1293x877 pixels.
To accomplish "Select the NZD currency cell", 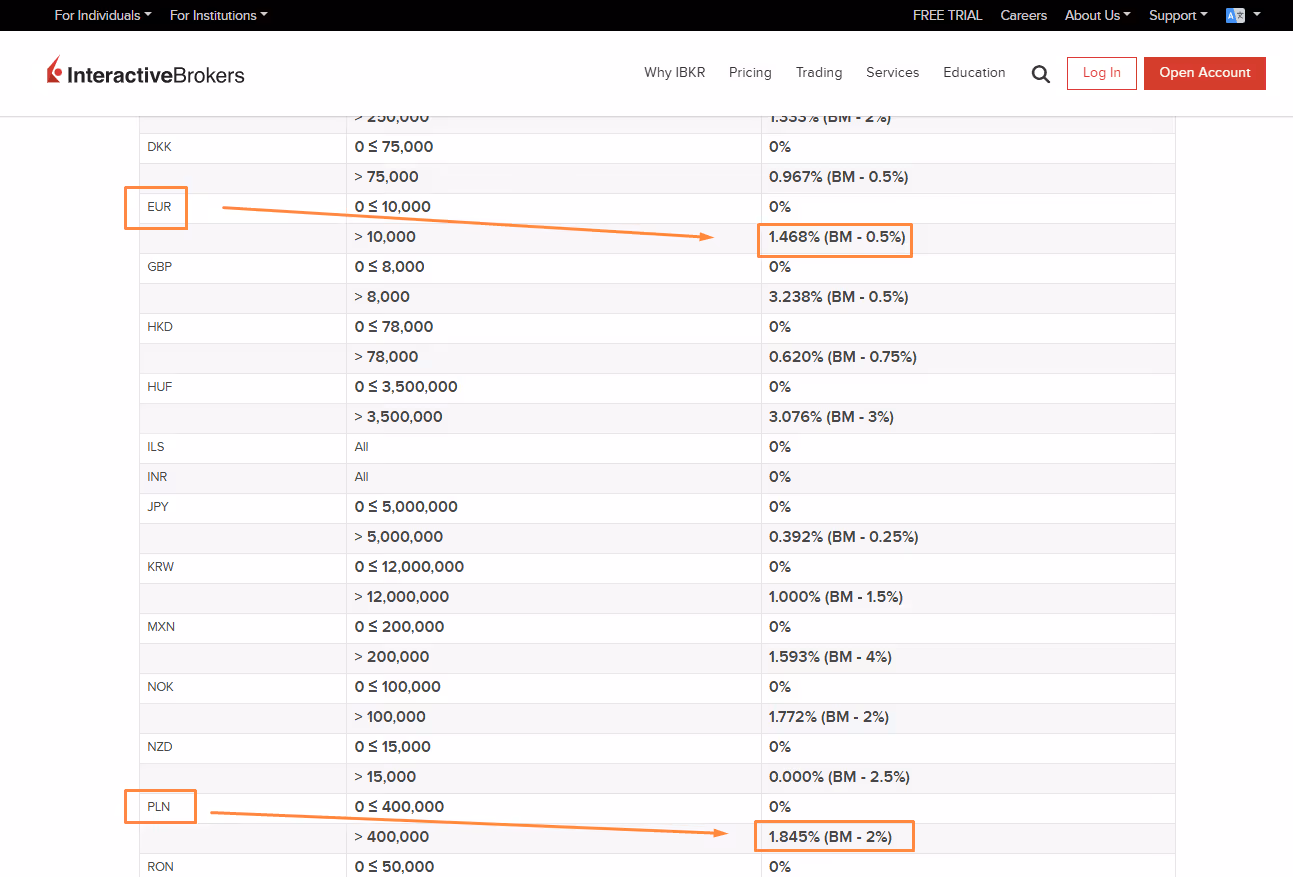I will pyautogui.click(x=243, y=747).
